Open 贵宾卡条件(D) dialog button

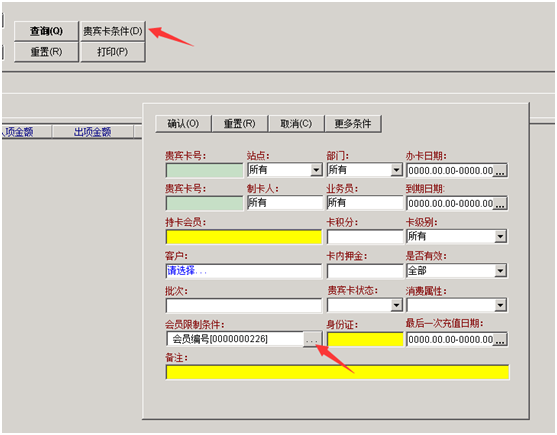point(113,31)
